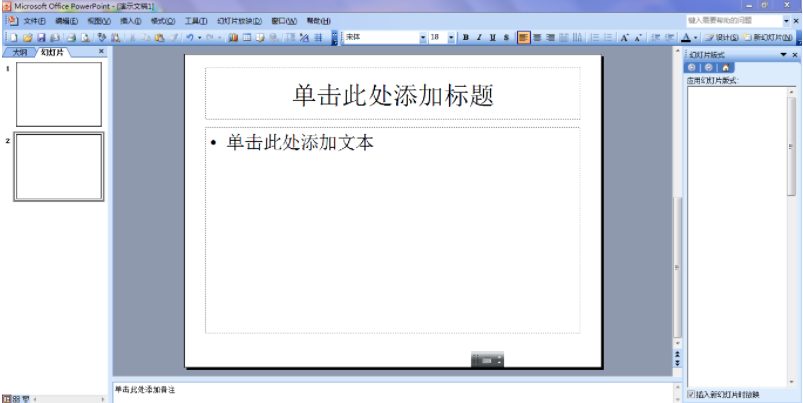Create a new blank presentation
The height and width of the screenshot is (403, 803).
tap(14, 37)
